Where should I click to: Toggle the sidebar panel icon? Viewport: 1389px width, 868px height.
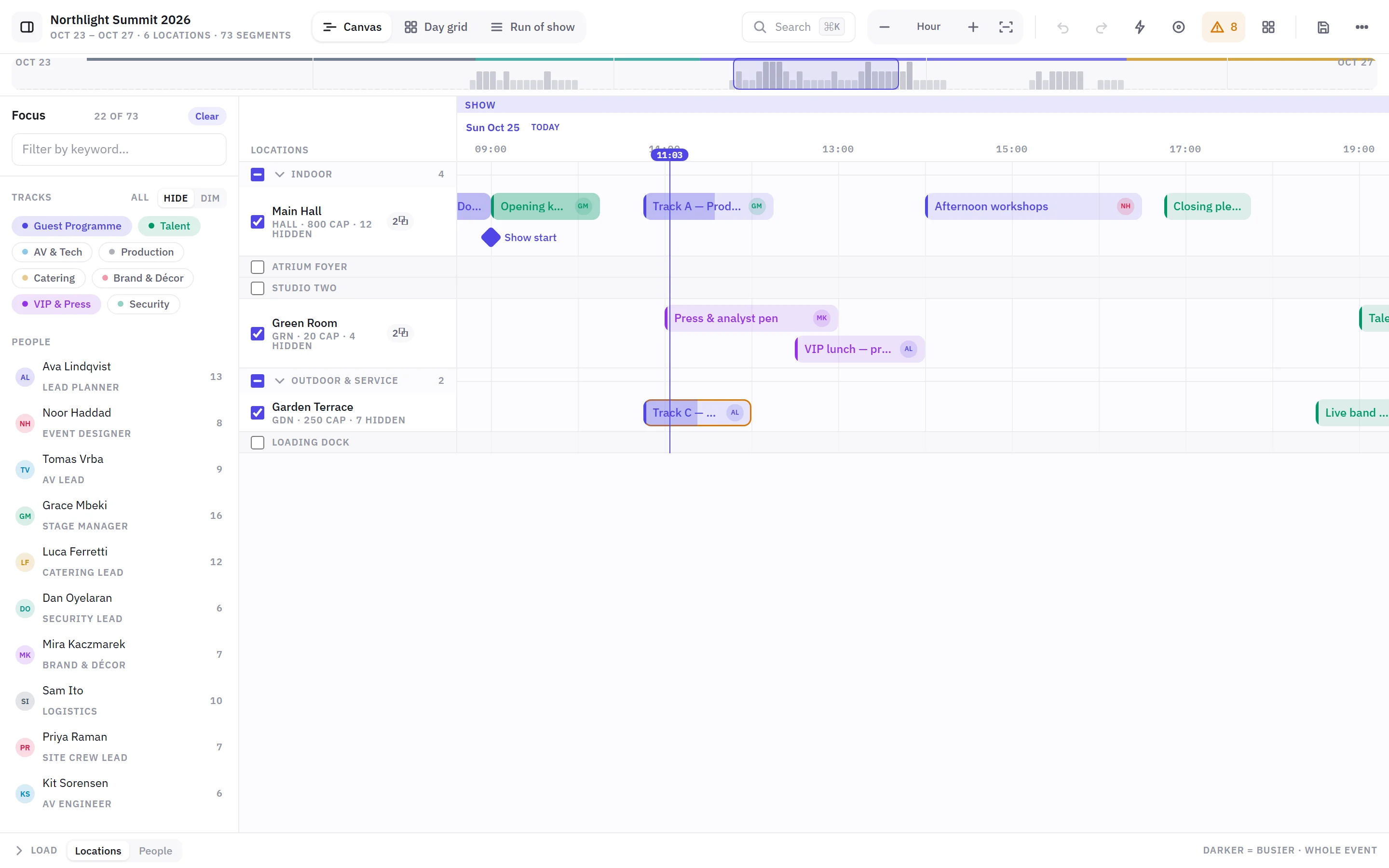click(27, 27)
